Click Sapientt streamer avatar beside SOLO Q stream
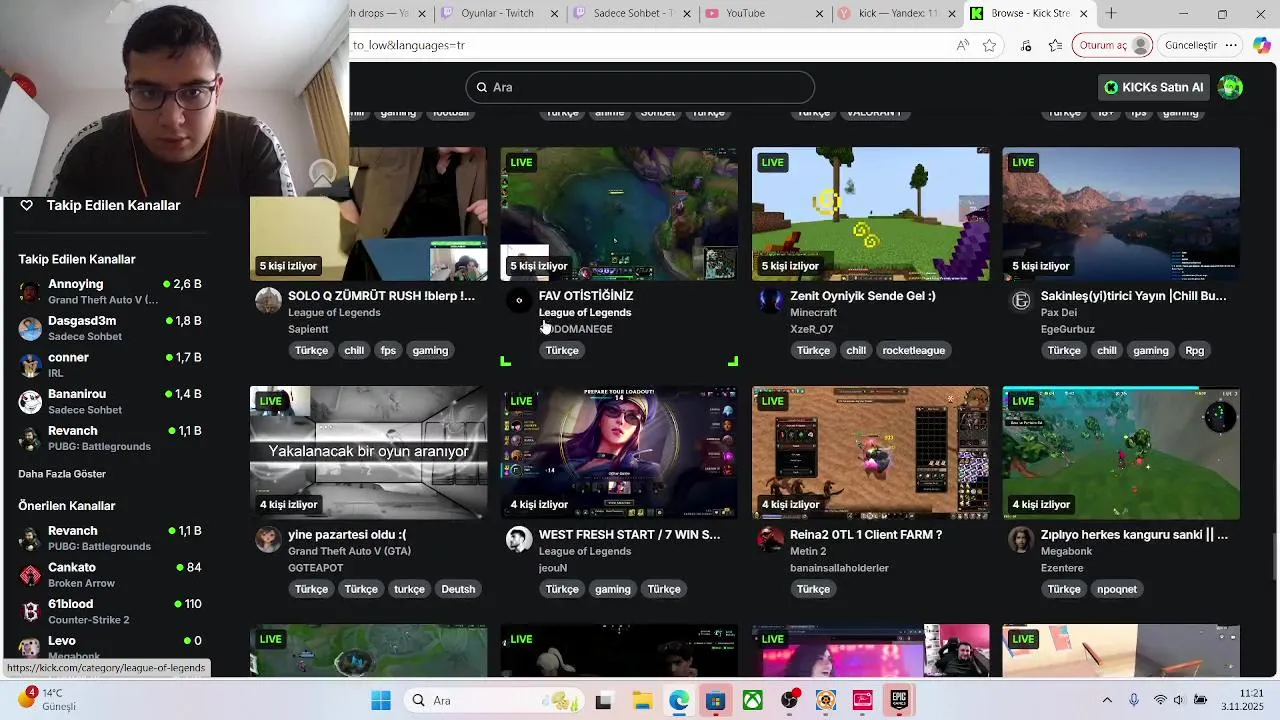The image size is (1280, 720). (268, 300)
